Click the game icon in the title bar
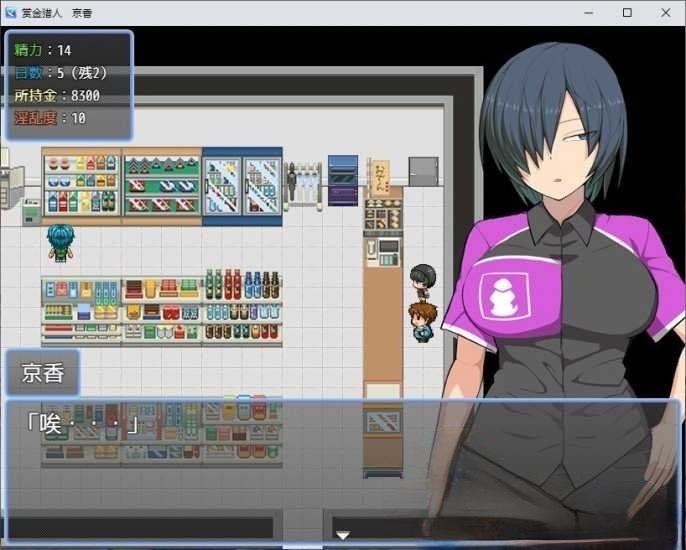The height and width of the screenshot is (550, 686). (10, 12)
